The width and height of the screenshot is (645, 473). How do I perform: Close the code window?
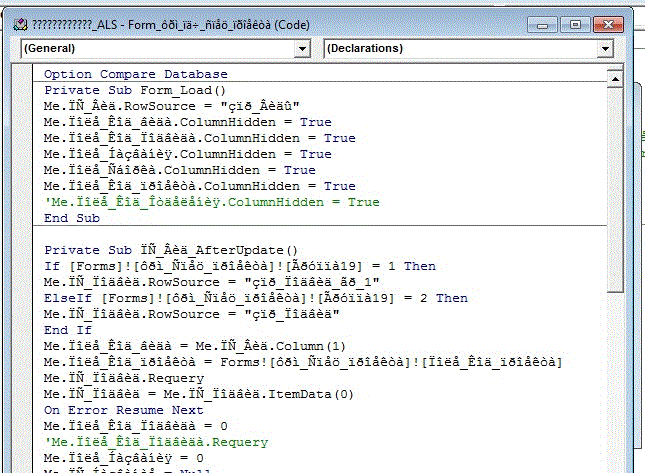coord(608,25)
